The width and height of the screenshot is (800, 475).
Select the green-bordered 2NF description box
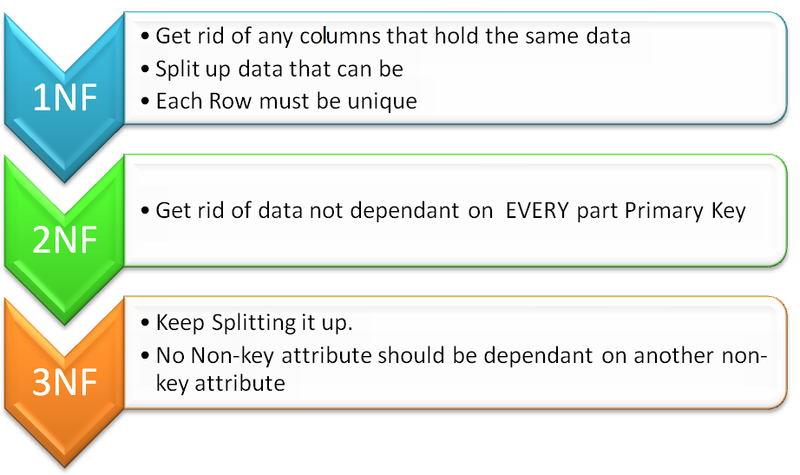456,210
